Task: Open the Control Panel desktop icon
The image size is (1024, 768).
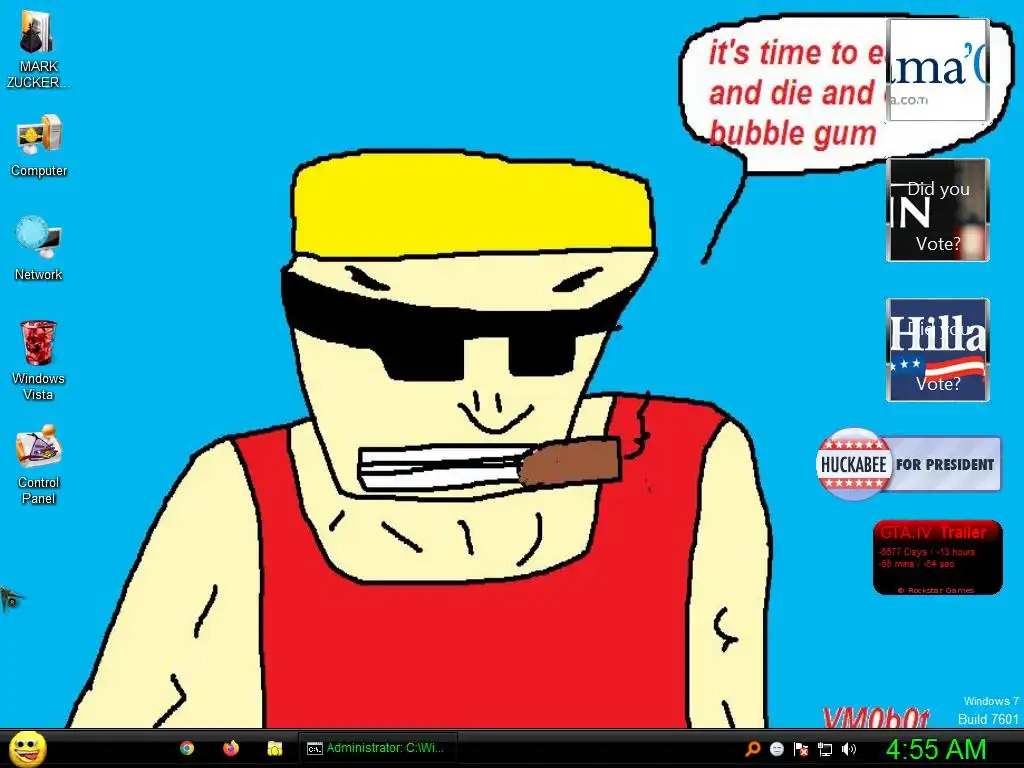Action: tap(39, 464)
